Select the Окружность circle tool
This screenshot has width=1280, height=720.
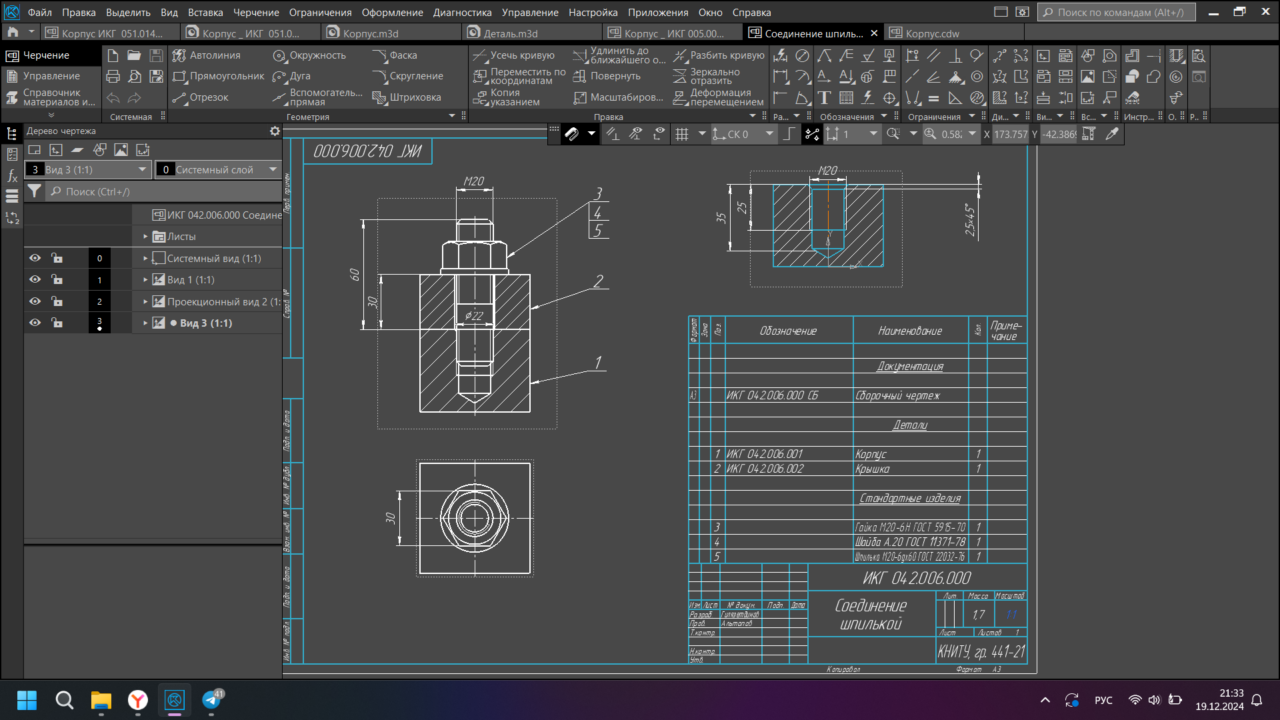[309, 55]
